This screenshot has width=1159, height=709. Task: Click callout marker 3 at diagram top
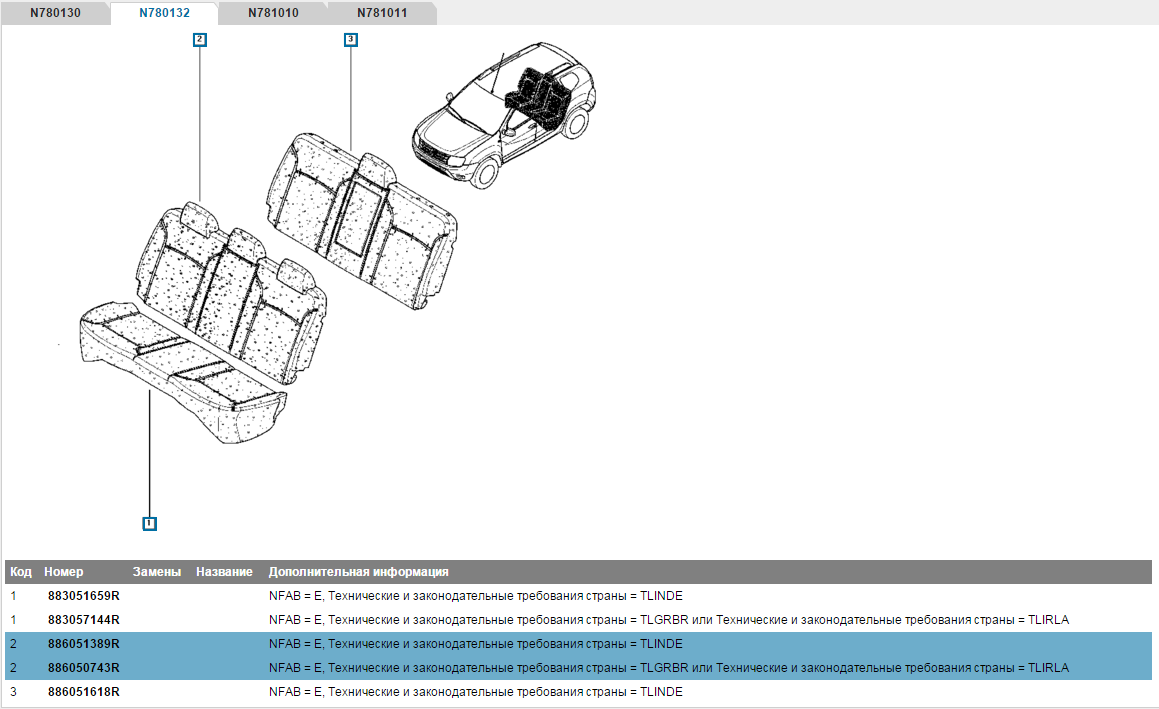click(350, 40)
